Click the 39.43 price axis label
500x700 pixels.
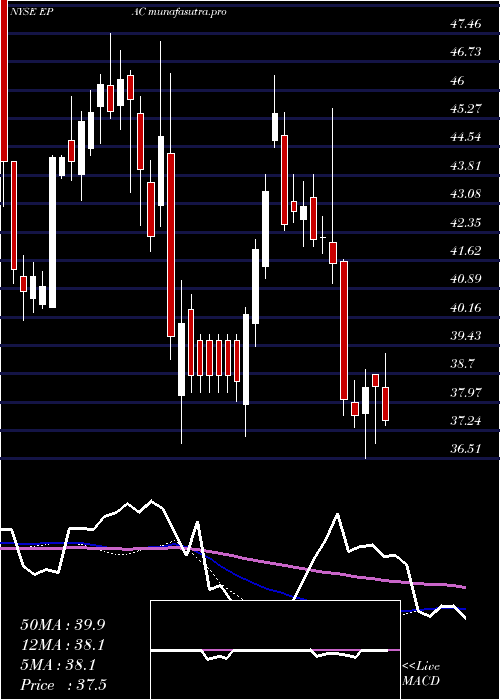pyautogui.click(x=466, y=336)
